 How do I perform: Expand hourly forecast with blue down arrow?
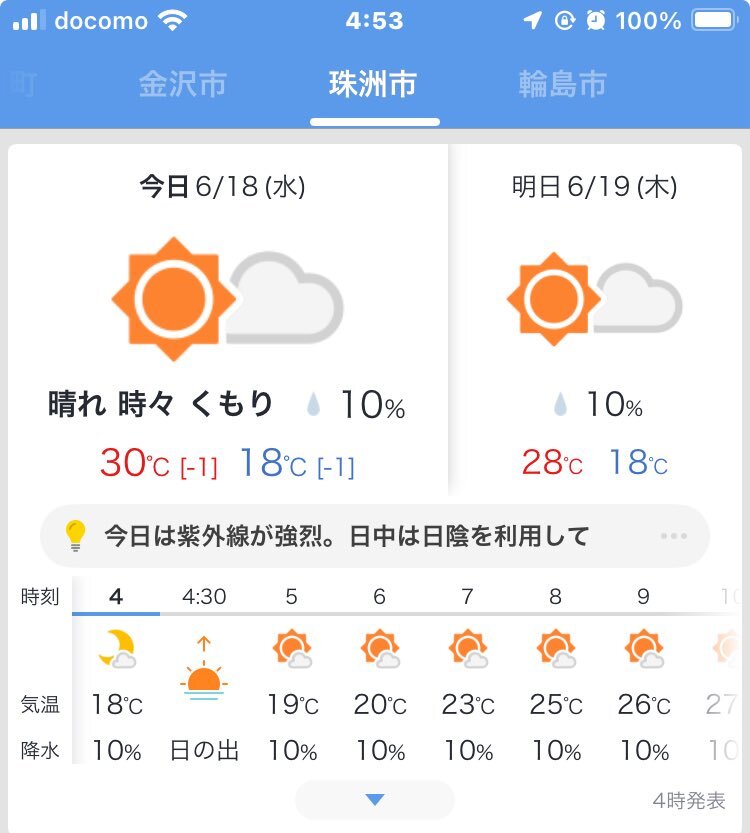coord(375,800)
